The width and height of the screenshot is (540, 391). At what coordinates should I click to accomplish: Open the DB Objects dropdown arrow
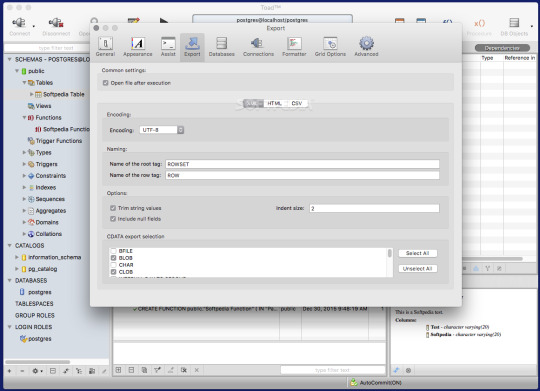[532, 26]
